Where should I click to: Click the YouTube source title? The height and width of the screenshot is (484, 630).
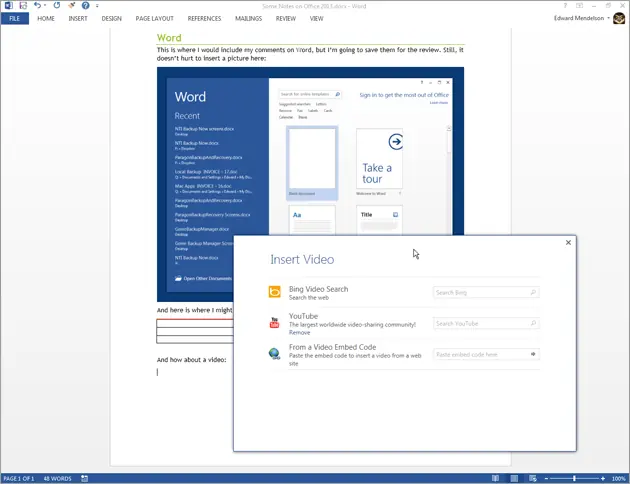click(x=303, y=316)
